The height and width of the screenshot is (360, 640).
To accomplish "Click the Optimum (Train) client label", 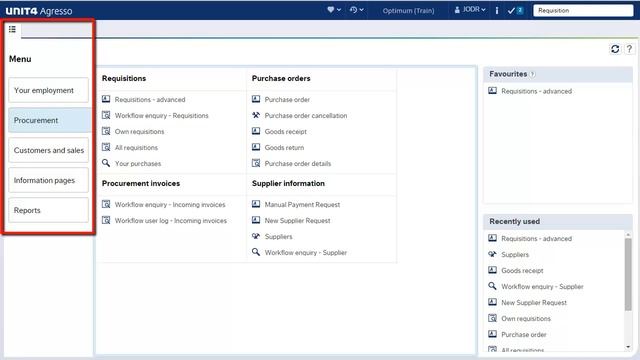I will (x=408, y=11).
